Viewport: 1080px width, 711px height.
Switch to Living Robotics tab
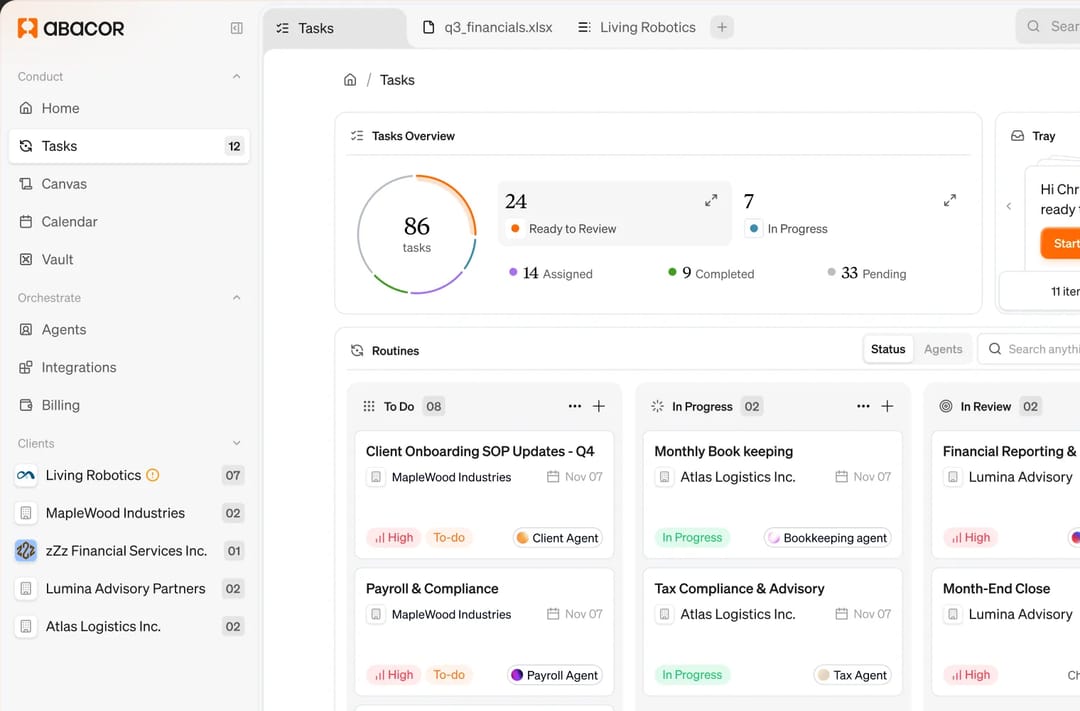pos(636,28)
